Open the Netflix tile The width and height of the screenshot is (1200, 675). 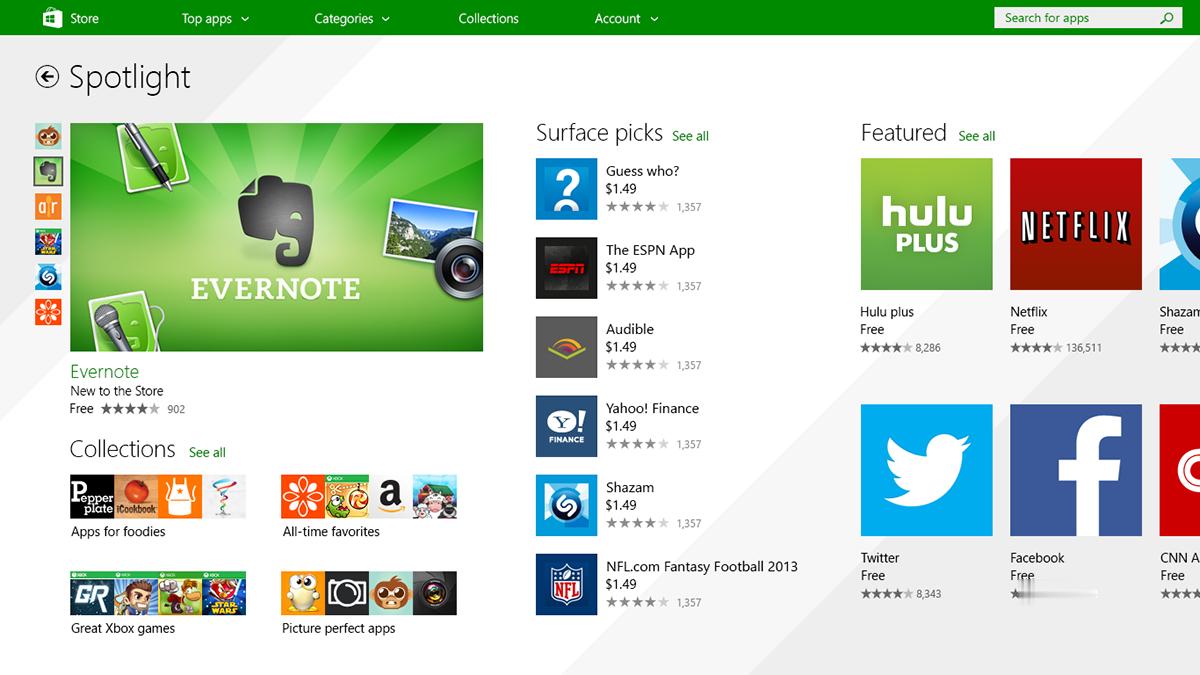(1076, 224)
